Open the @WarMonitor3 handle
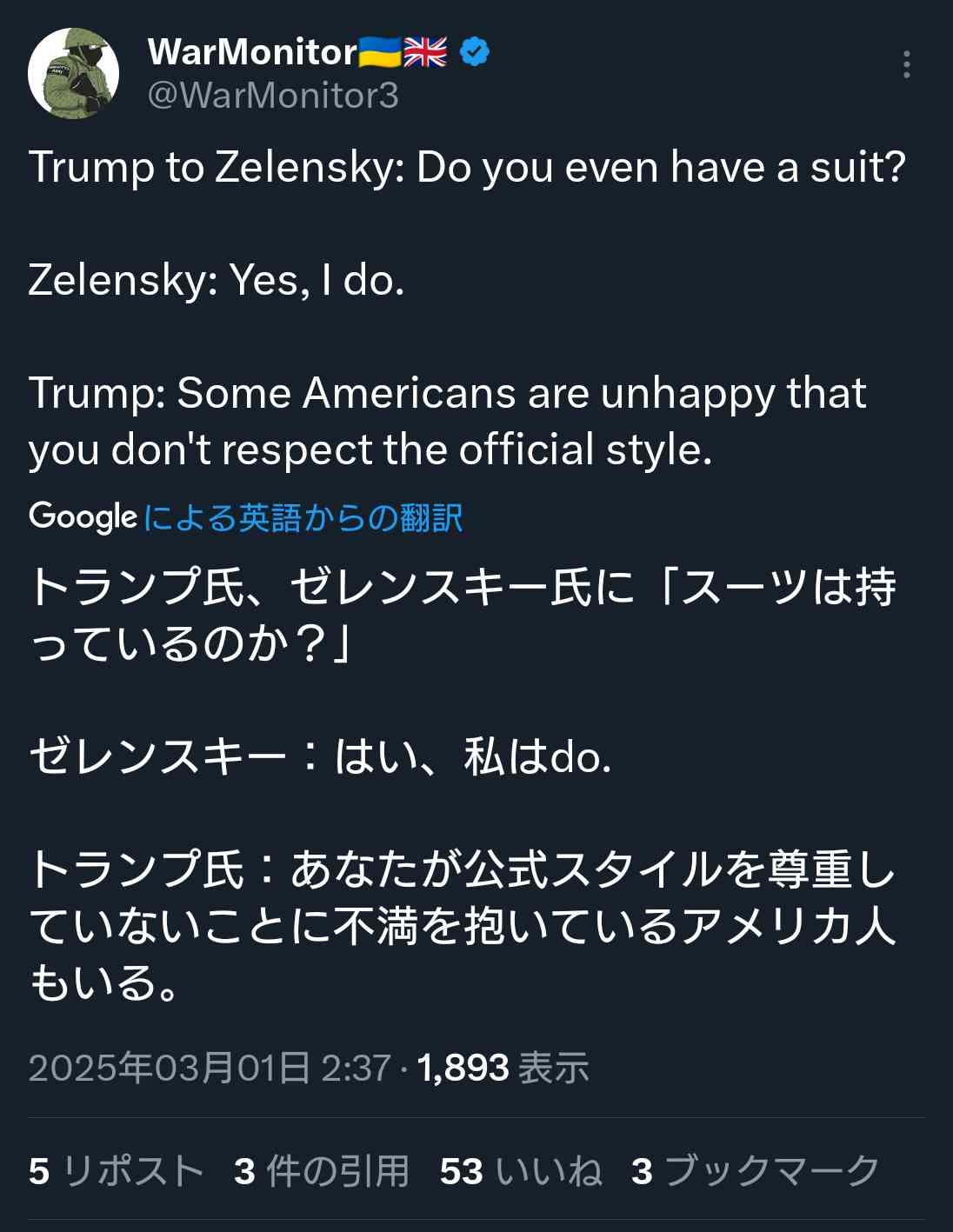The height and width of the screenshot is (1232, 953). click(273, 95)
